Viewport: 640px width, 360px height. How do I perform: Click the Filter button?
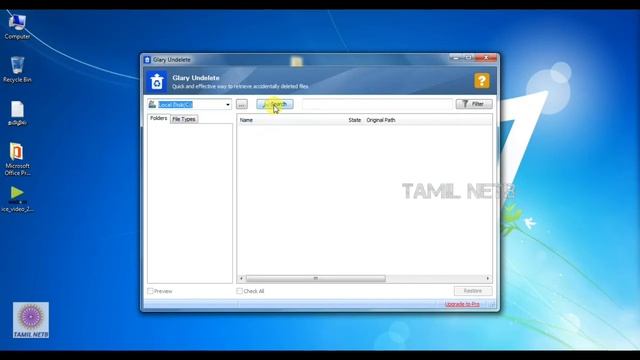click(x=474, y=104)
